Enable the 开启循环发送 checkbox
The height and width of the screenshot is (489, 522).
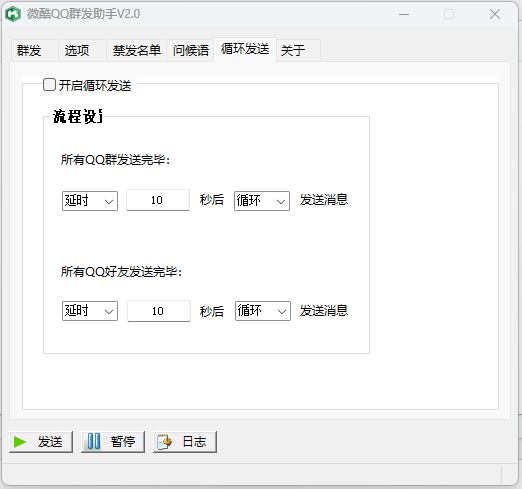pyautogui.click(x=49, y=85)
